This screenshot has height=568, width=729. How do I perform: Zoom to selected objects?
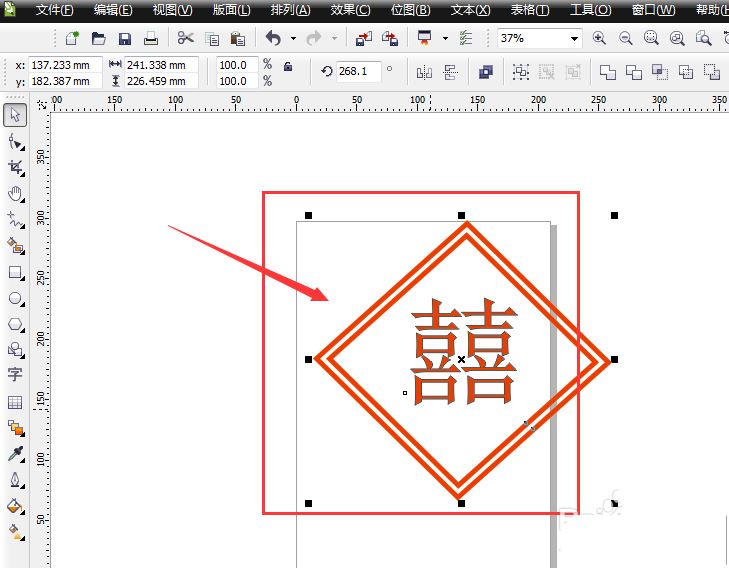point(651,38)
